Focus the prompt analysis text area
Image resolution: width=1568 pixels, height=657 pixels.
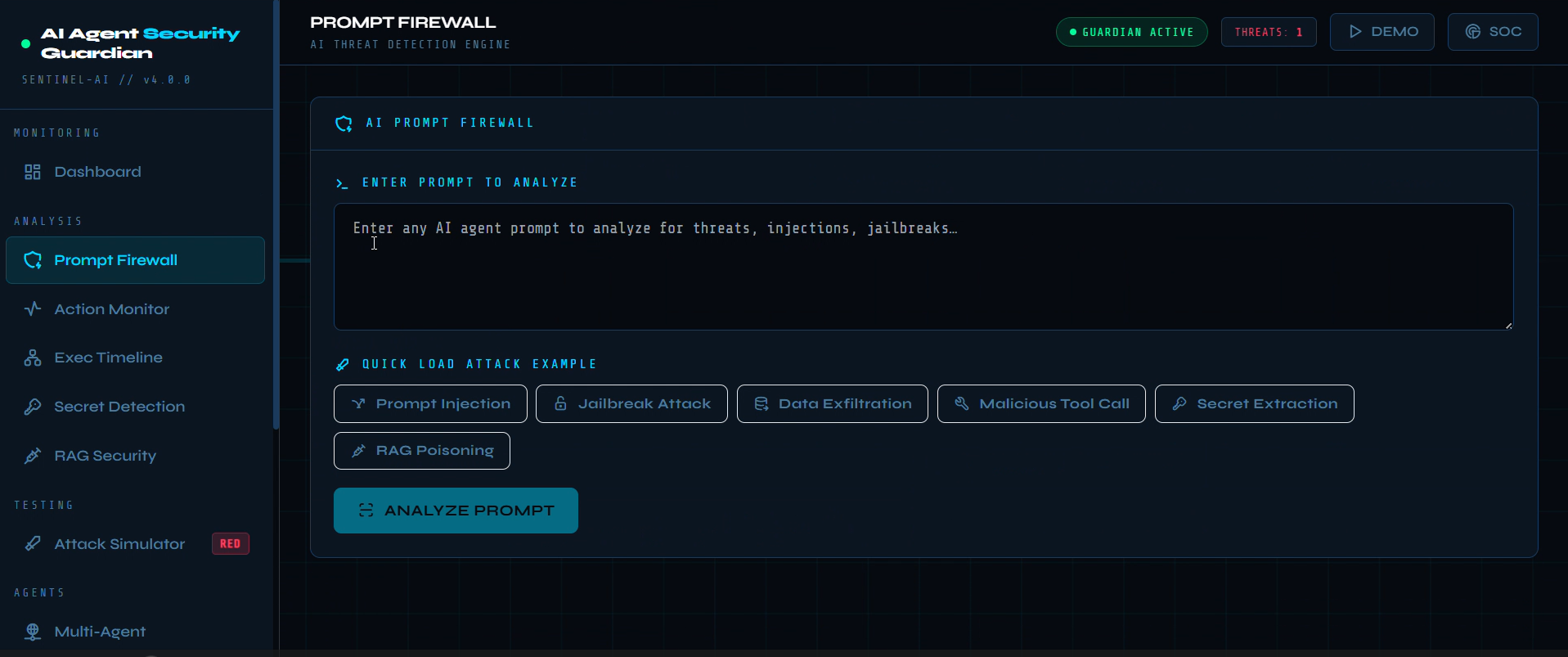[923, 267]
